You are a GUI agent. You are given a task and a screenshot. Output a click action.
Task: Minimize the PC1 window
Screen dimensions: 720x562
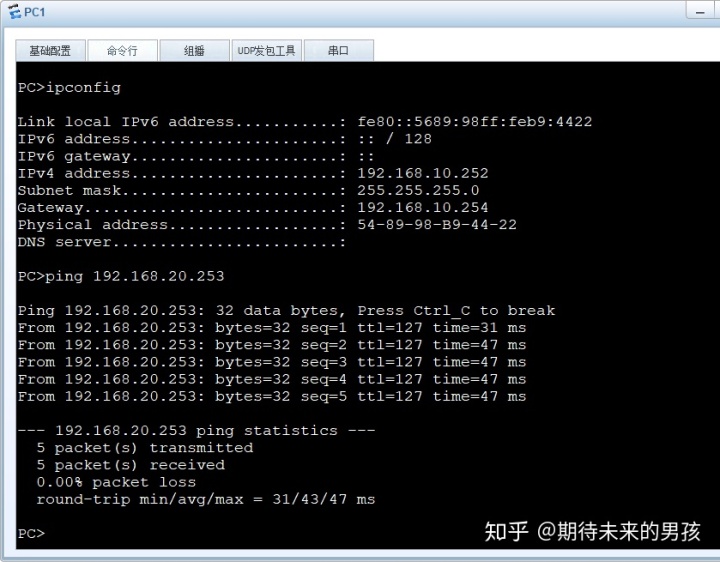[700, 12]
